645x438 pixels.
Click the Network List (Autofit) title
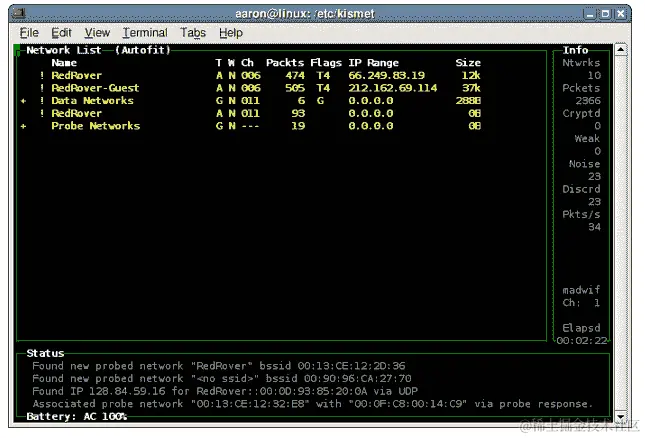click(98, 50)
